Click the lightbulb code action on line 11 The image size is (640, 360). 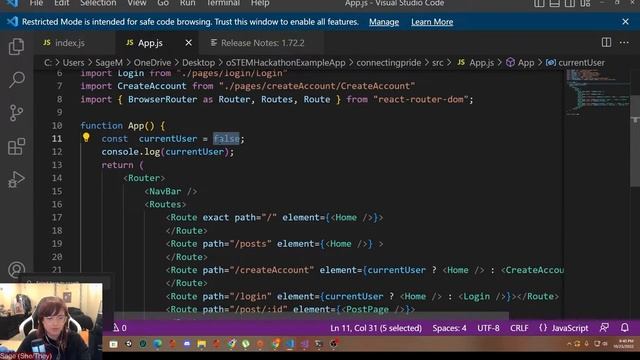click(x=86, y=138)
